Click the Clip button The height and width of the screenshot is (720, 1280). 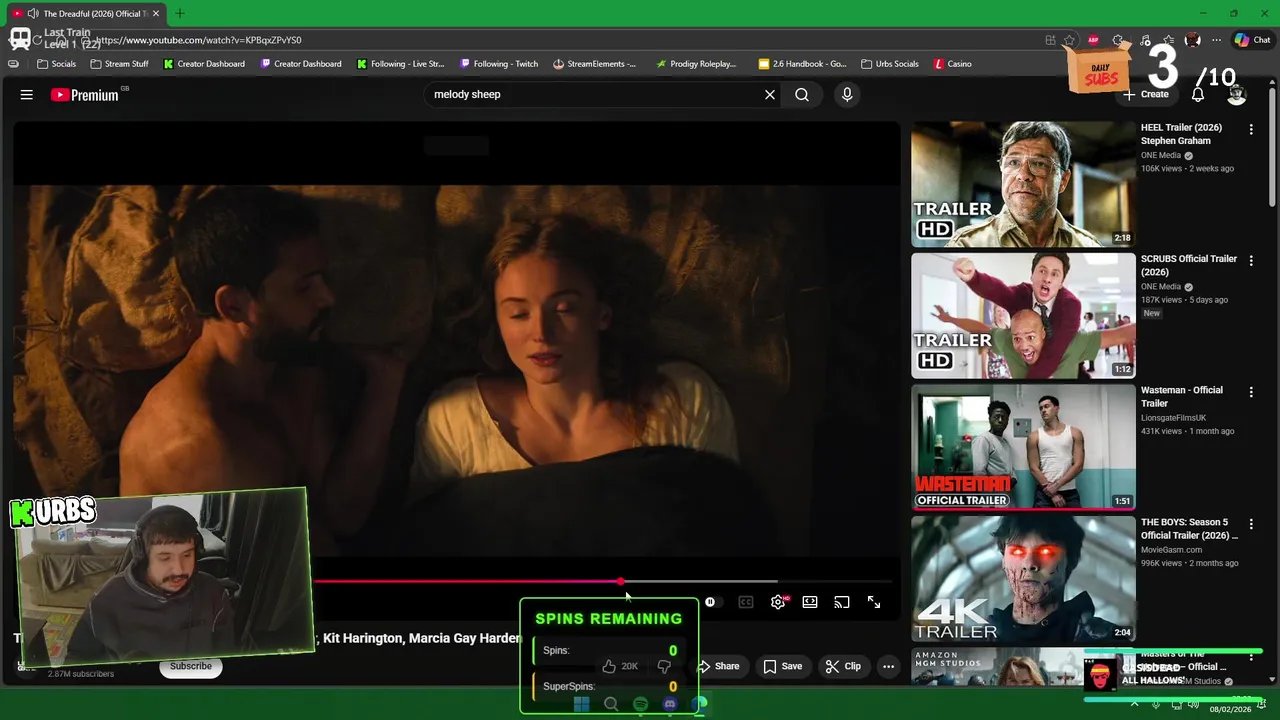(843, 666)
